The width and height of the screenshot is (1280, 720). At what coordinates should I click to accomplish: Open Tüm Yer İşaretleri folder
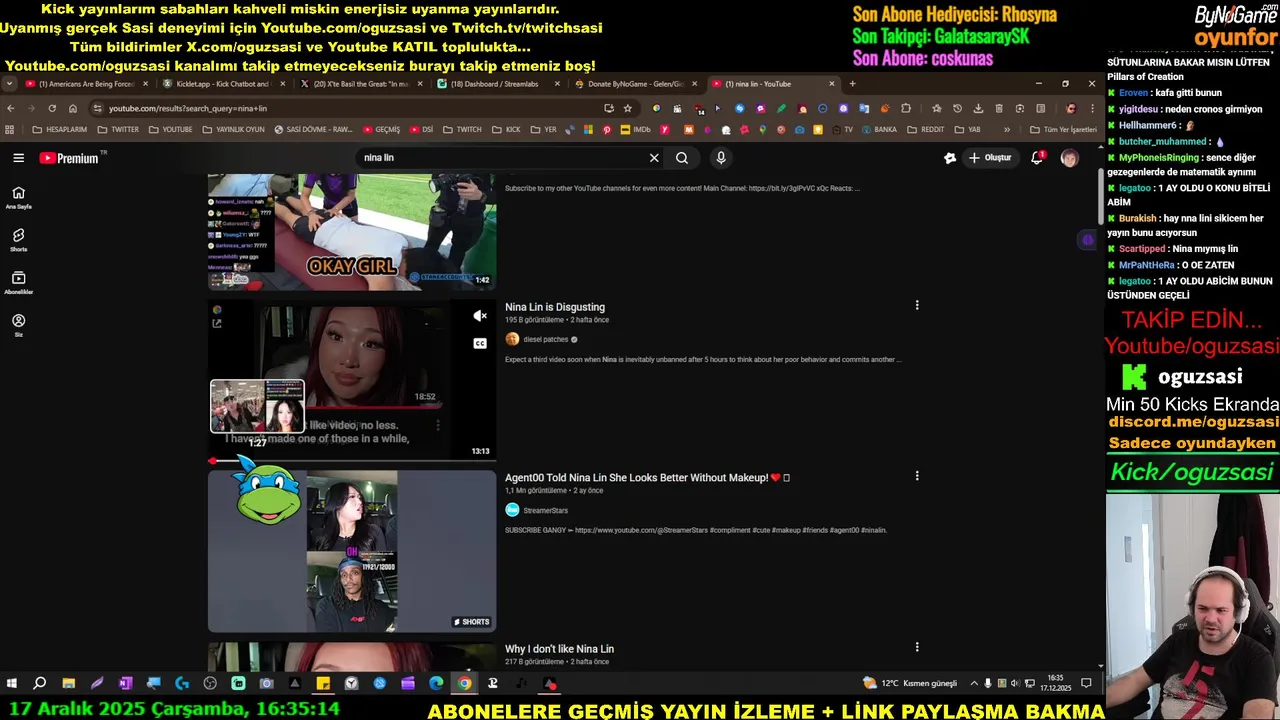pos(1063,129)
